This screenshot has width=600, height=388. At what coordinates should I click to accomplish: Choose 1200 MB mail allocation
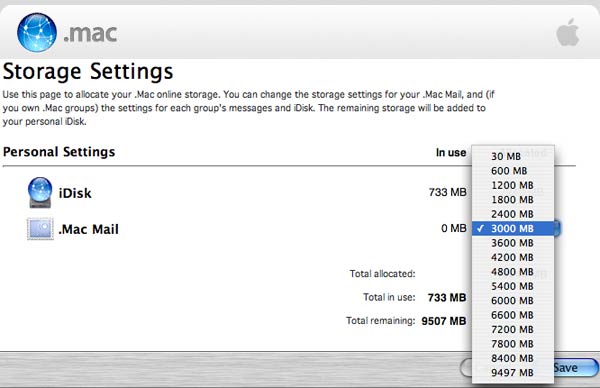pyautogui.click(x=513, y=185)
